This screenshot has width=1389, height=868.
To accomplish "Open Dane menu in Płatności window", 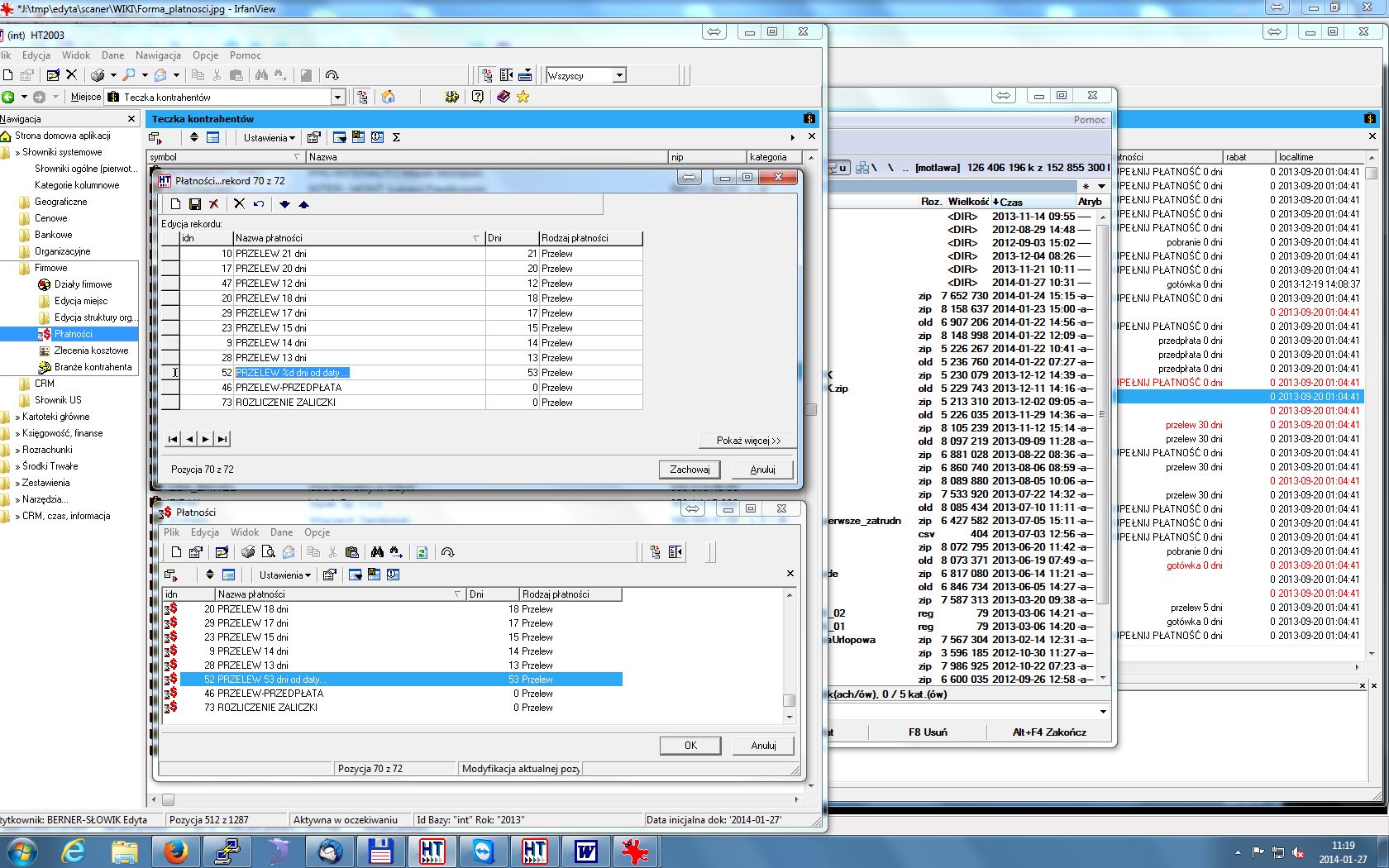I will [x=281, y=532].
